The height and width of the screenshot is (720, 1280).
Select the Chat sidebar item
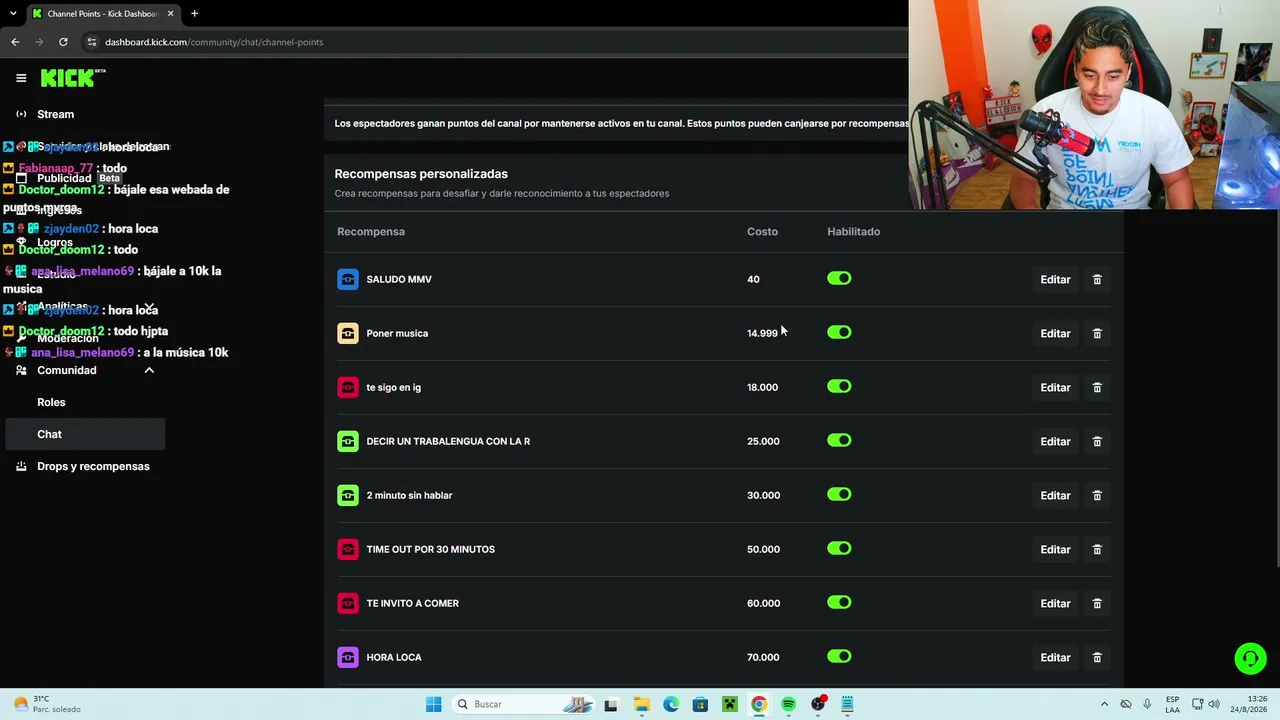(85, 434)
